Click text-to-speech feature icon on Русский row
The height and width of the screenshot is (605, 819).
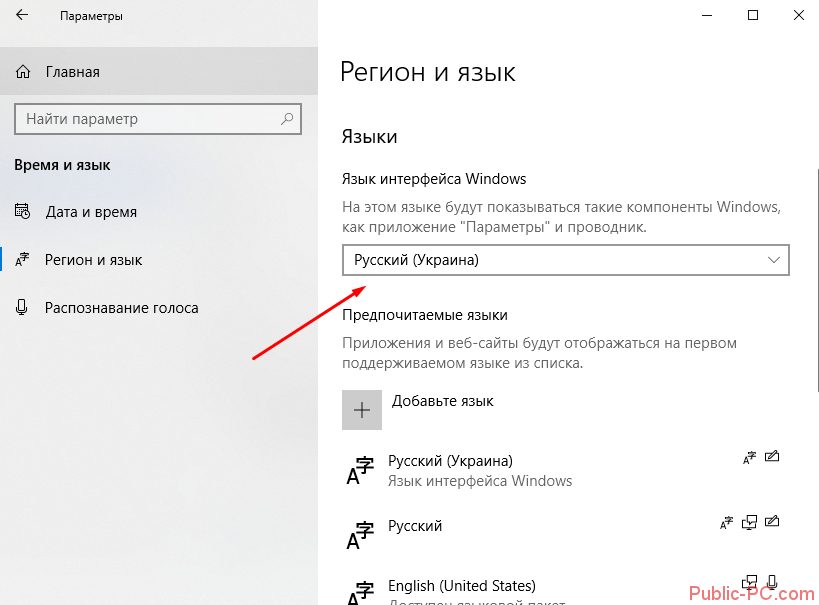(750, 522)
